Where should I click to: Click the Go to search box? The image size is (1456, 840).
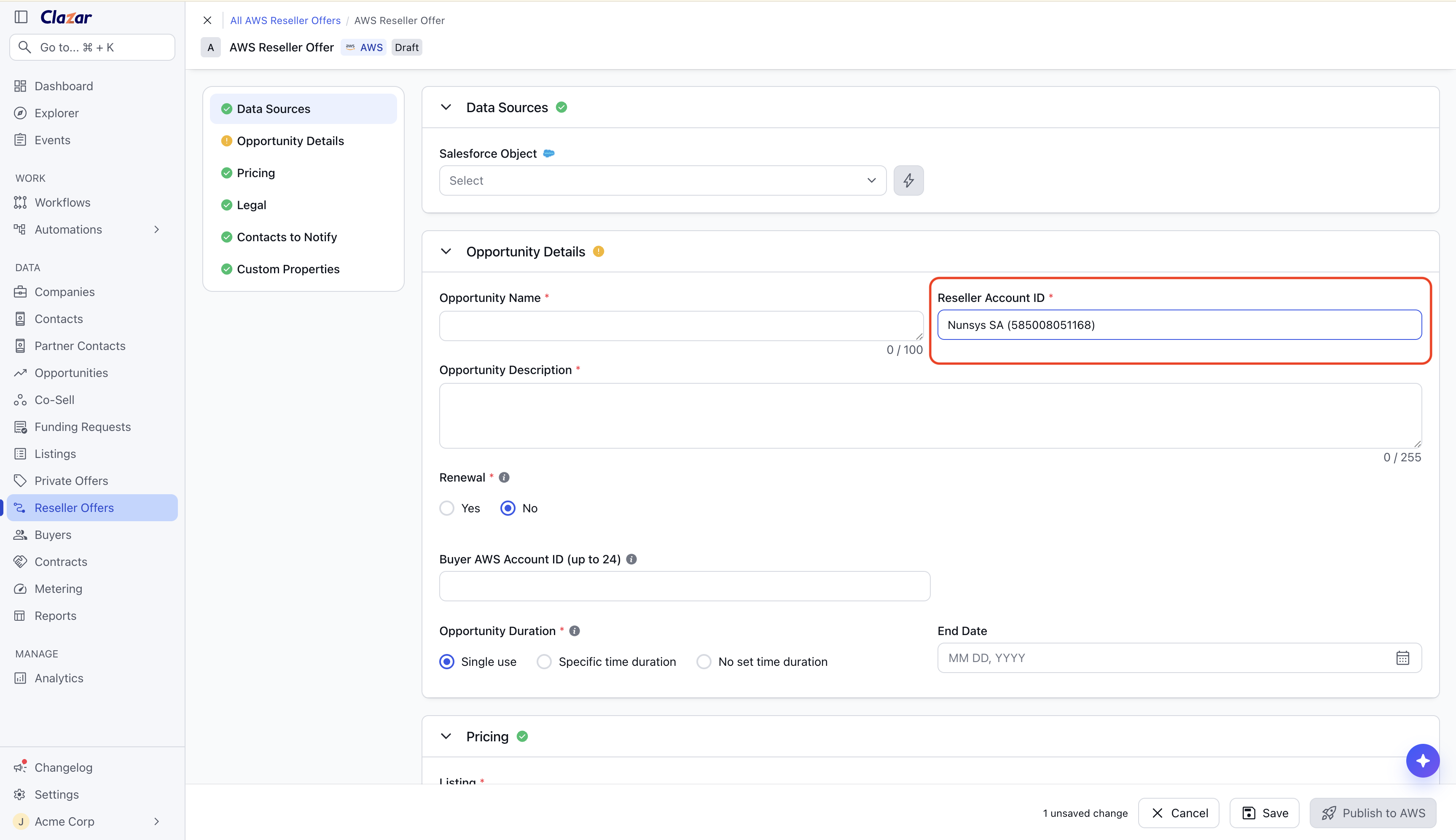92,47
